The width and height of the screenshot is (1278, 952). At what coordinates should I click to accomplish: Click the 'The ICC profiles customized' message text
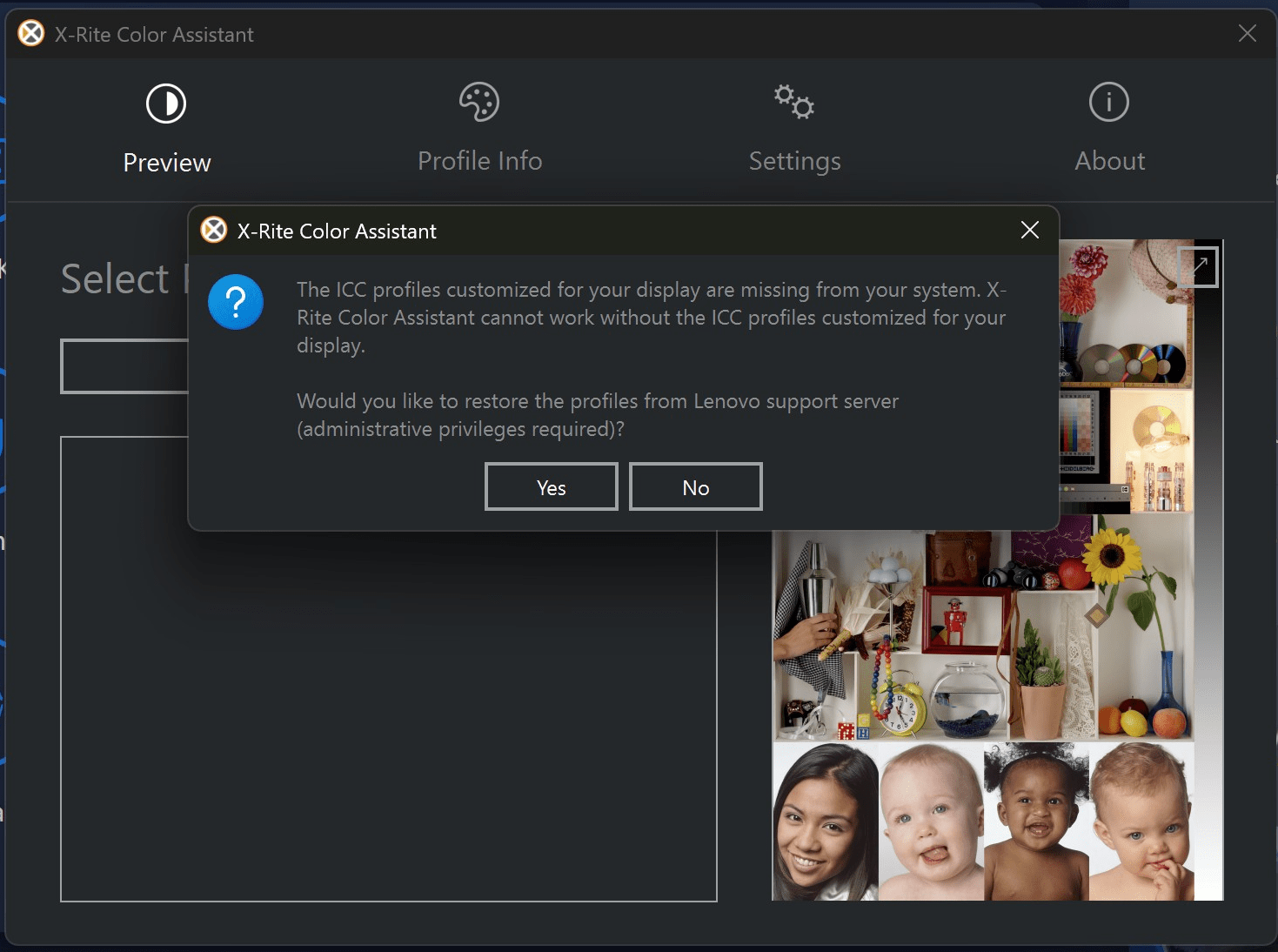[652, 318]
